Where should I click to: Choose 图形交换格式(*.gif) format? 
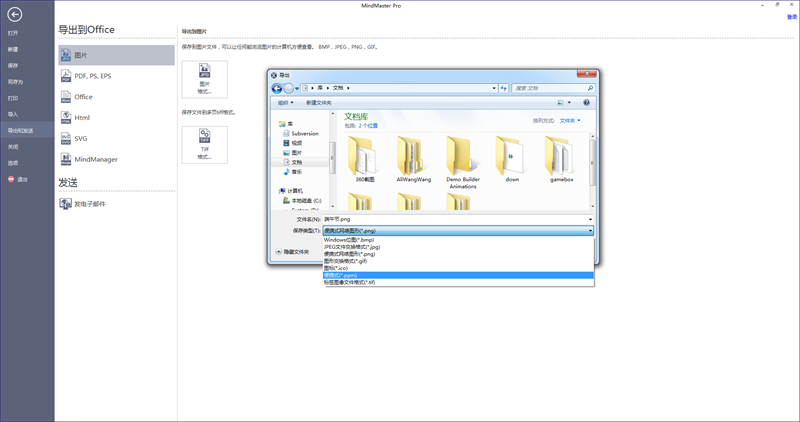tap(459, 261)
